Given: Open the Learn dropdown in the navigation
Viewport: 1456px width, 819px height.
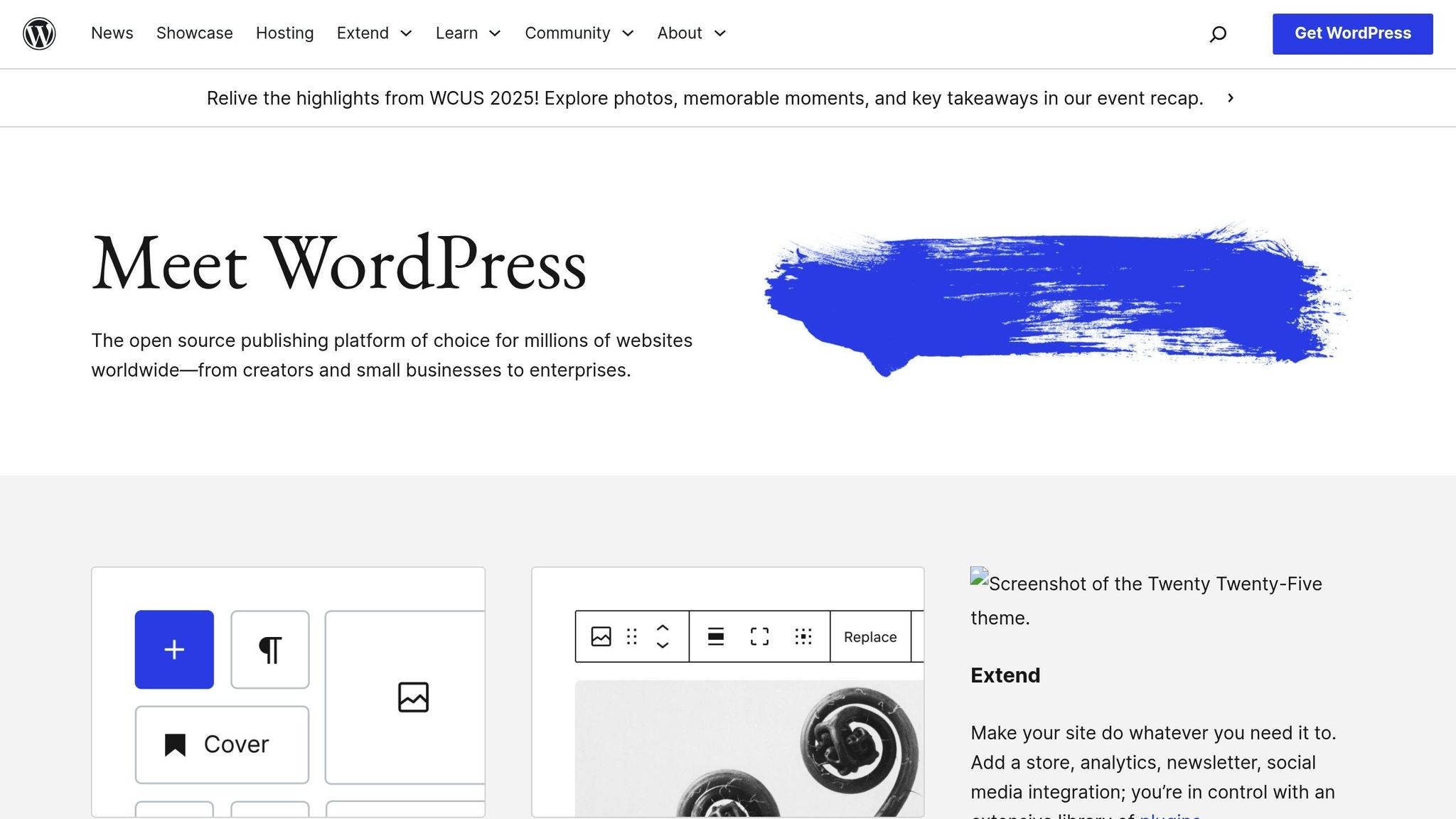Looking at the screenshot, I should pyautogui.click(x=468, y=33).
